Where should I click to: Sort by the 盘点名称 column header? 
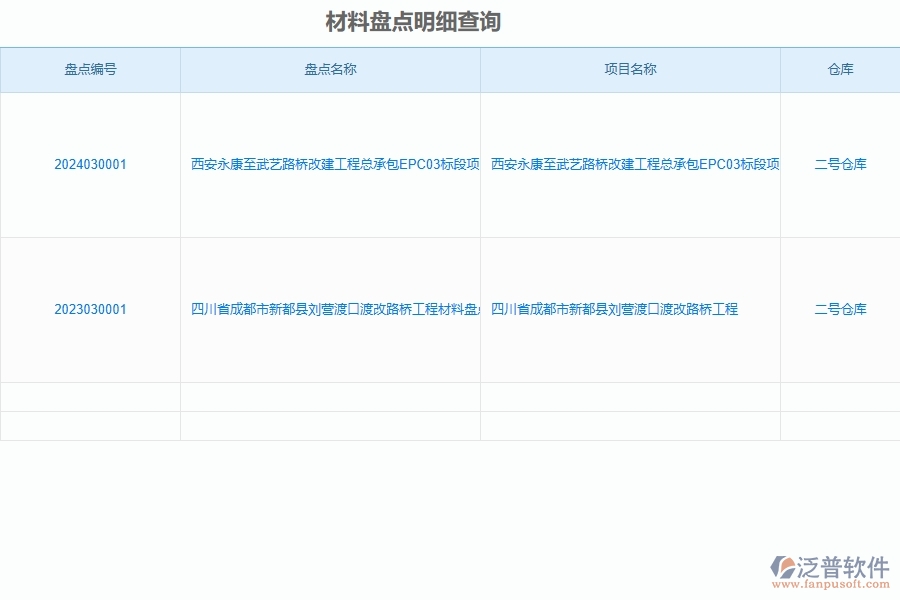coord(330,70)
